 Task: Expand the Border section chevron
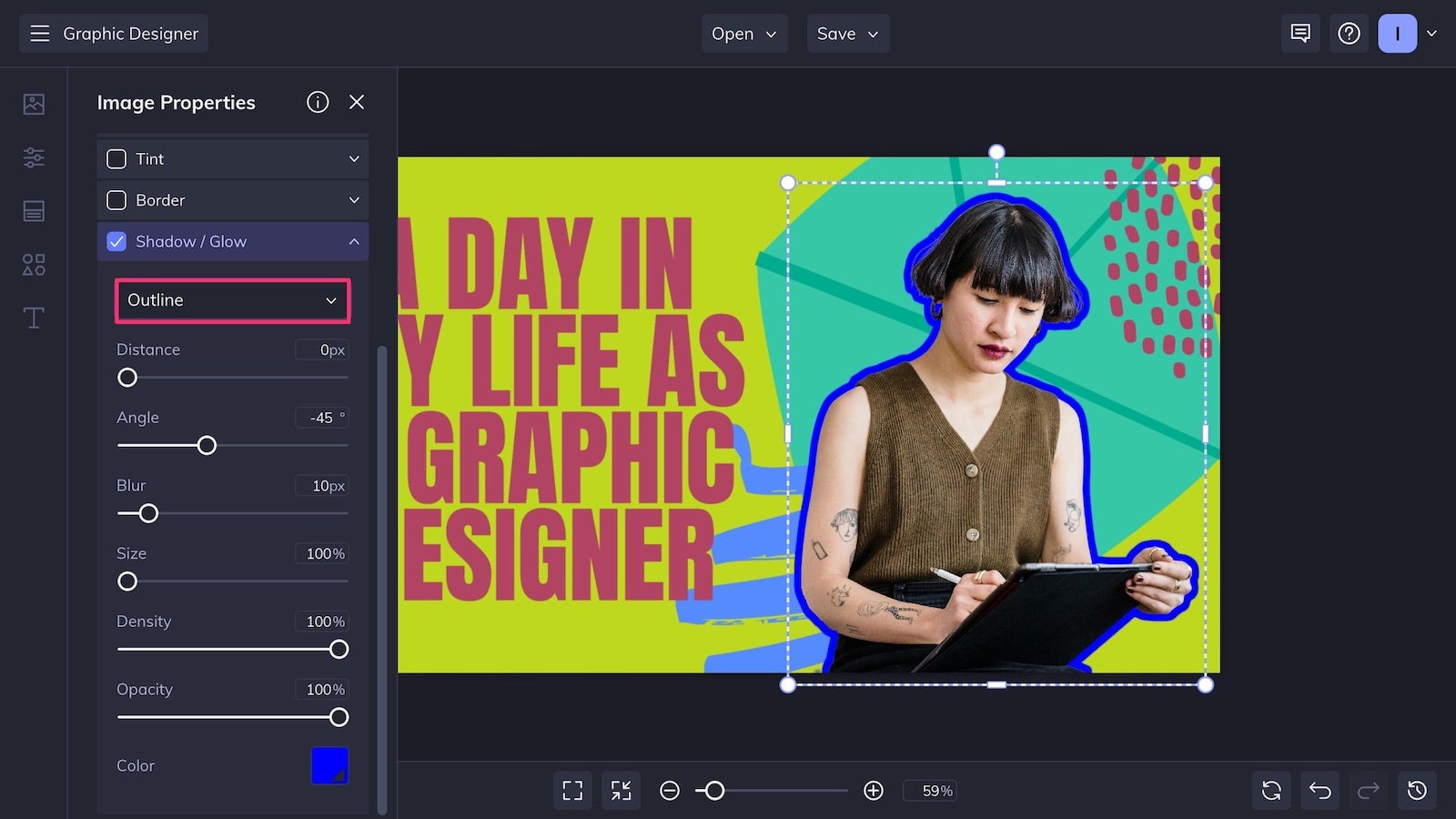tap(354, 200)
